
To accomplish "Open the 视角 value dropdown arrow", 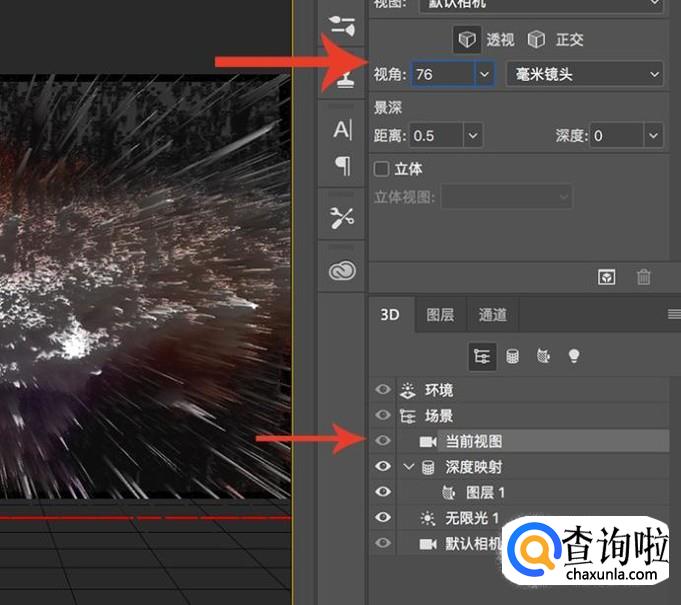I will [484, 74].
